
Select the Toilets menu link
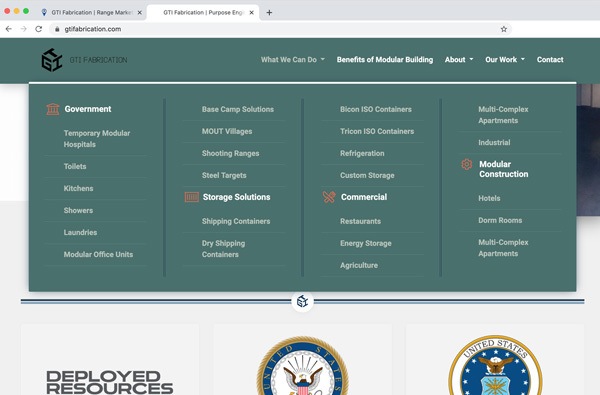click(x=75, y=166)
